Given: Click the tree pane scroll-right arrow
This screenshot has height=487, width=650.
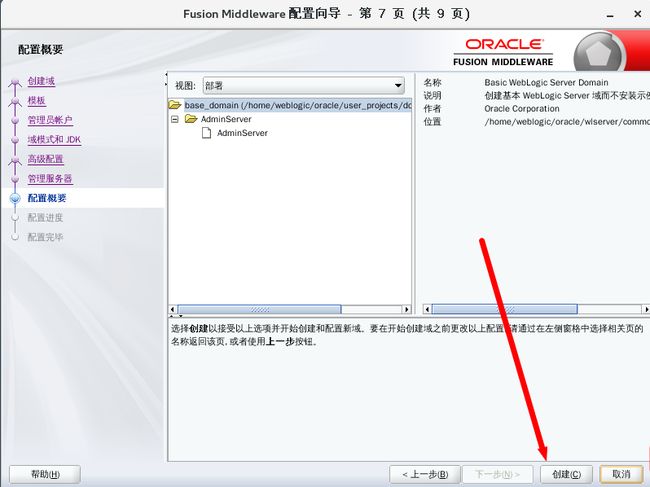Looking at the screenshot, I should 407,309.
